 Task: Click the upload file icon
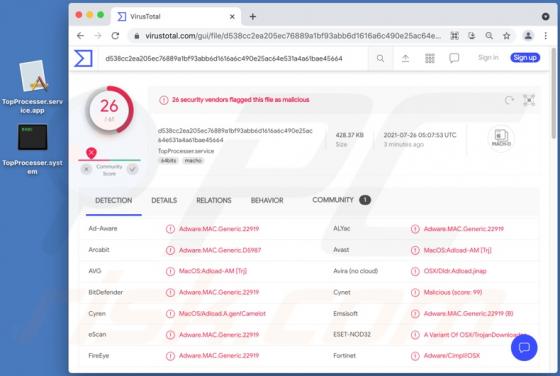405,58
